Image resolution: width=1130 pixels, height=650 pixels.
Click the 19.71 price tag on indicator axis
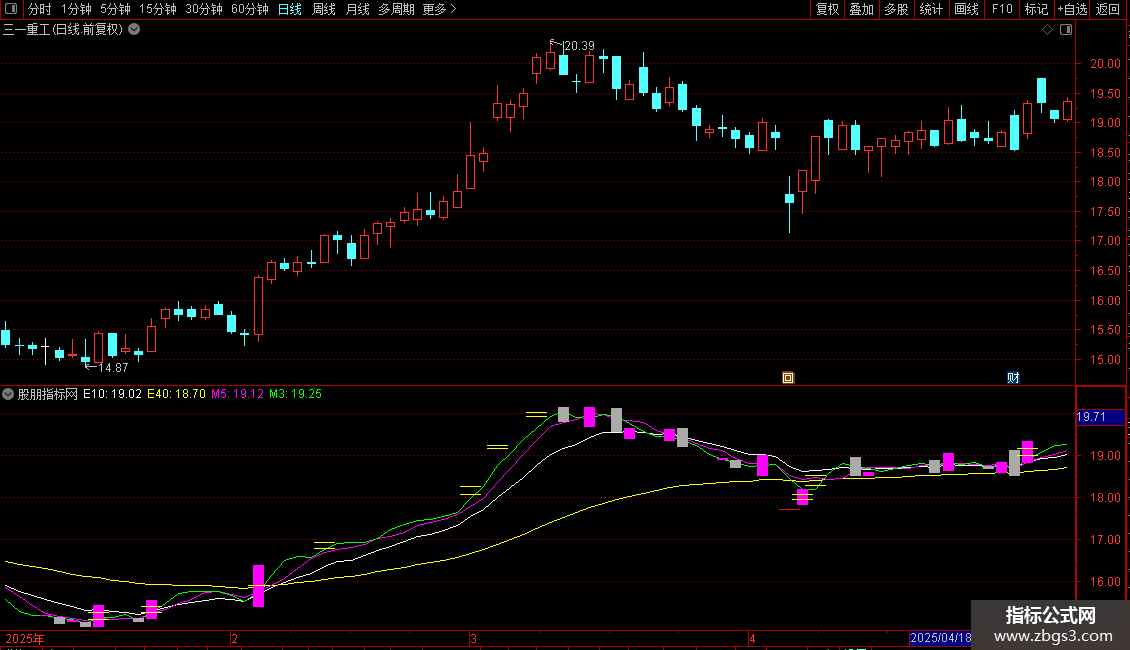tap(1100, 417)
